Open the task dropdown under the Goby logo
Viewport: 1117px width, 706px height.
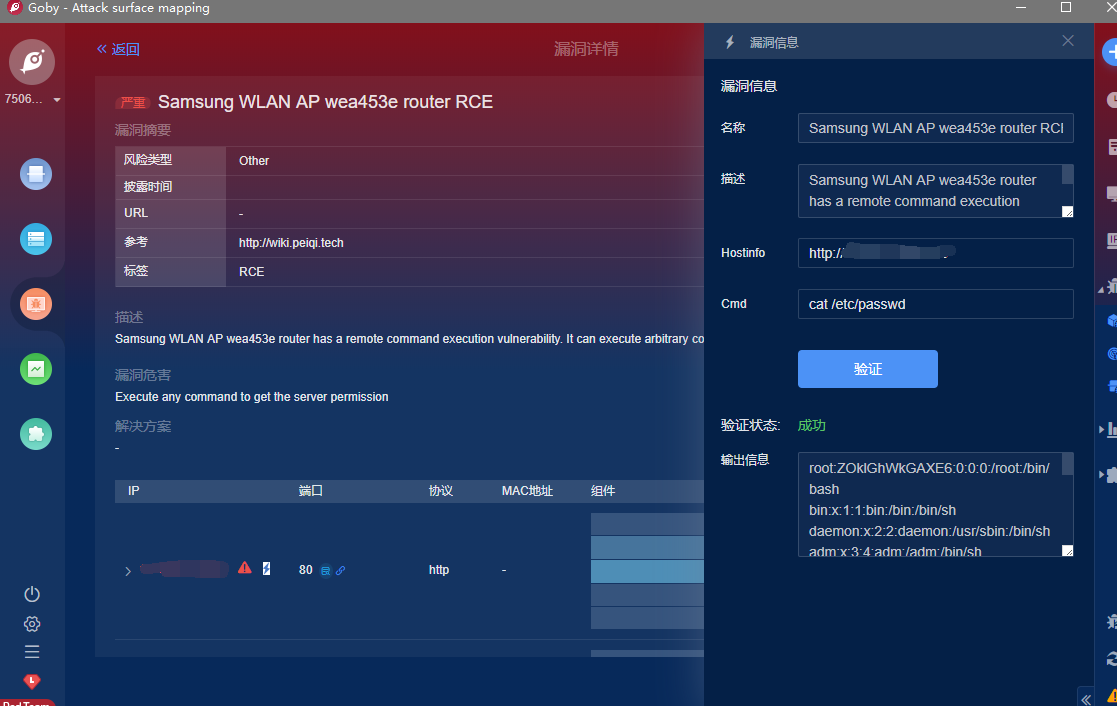(56, 100)
